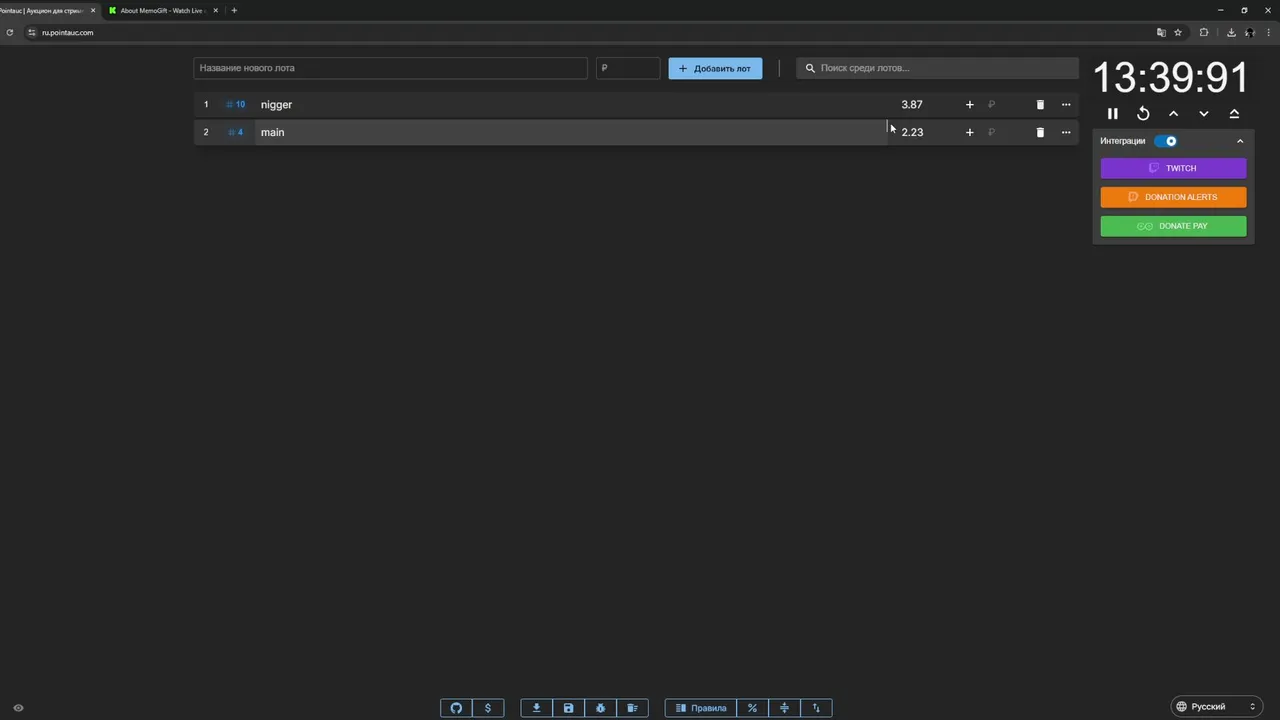Collapse the Интеграции panel
The width and height of the screenshot is (1280, 720).
point(1240,141)
